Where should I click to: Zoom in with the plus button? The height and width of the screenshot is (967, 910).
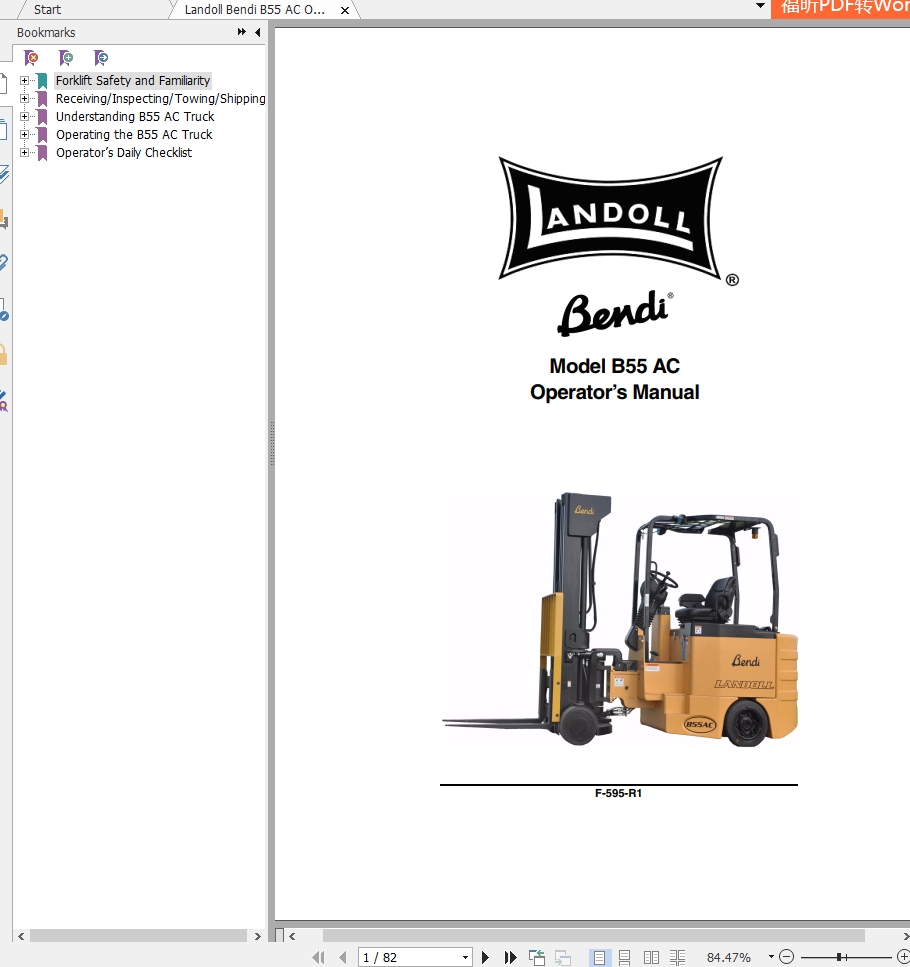tap(904, 957)
